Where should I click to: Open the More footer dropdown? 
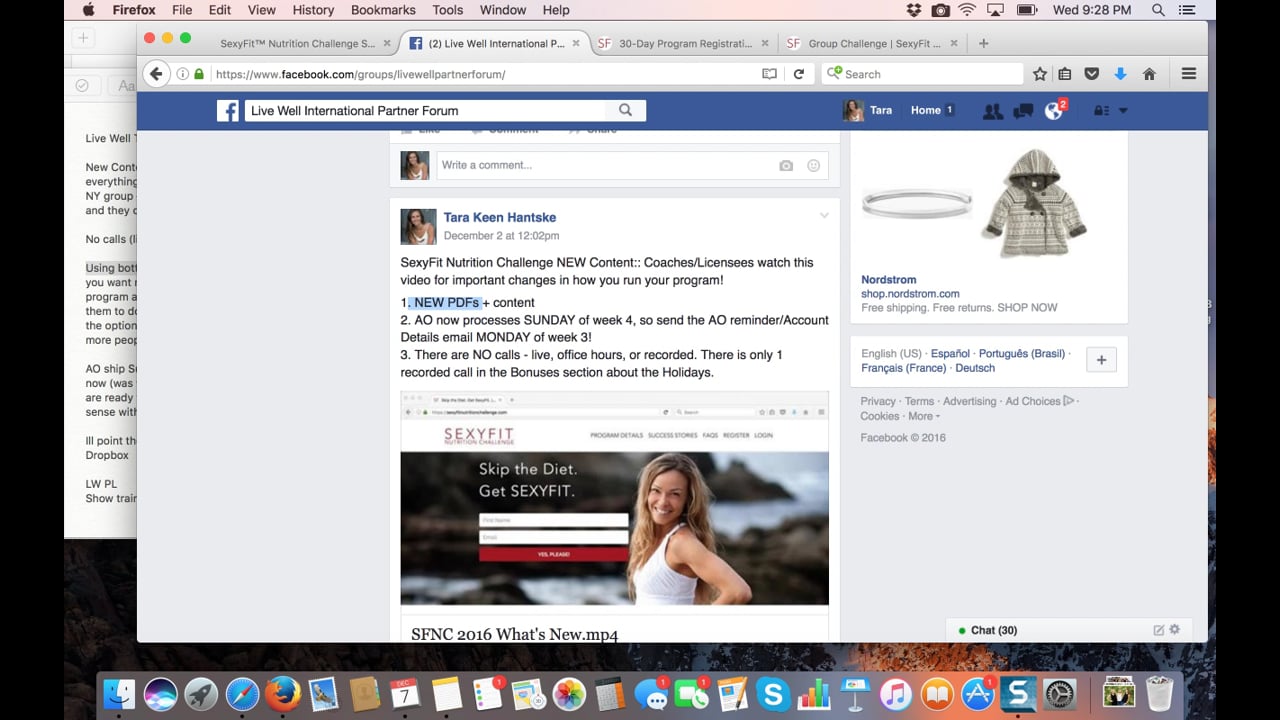[x=924, y=416]
